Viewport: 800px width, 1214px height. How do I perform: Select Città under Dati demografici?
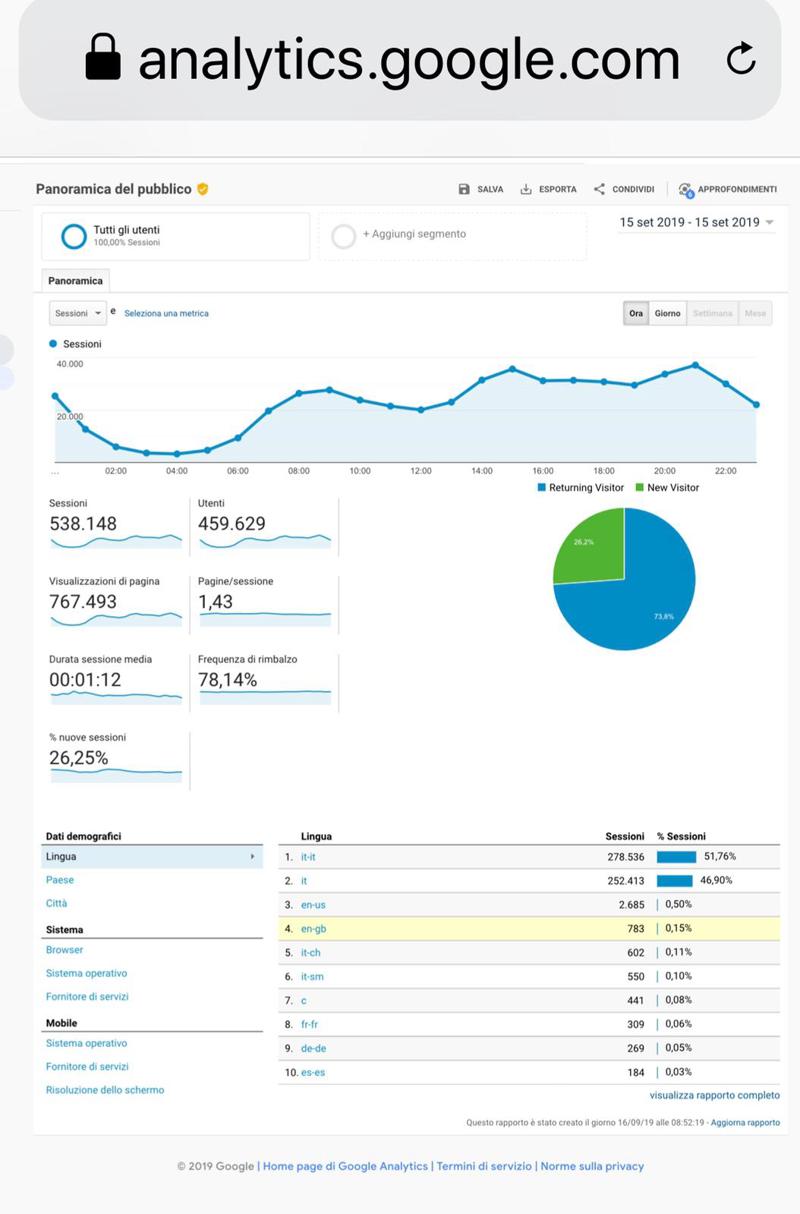pos(57,903)
